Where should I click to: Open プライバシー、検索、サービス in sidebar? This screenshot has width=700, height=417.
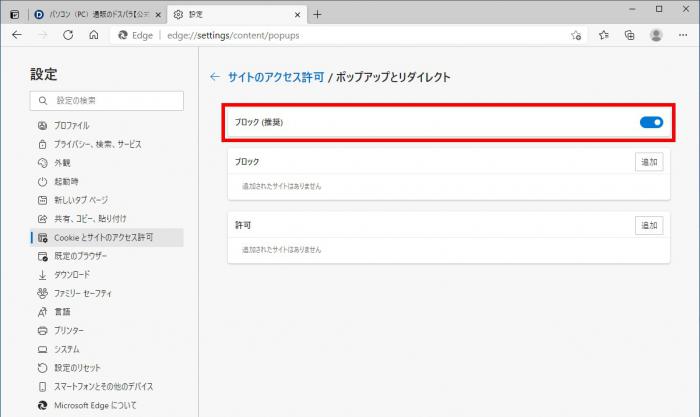107,144
